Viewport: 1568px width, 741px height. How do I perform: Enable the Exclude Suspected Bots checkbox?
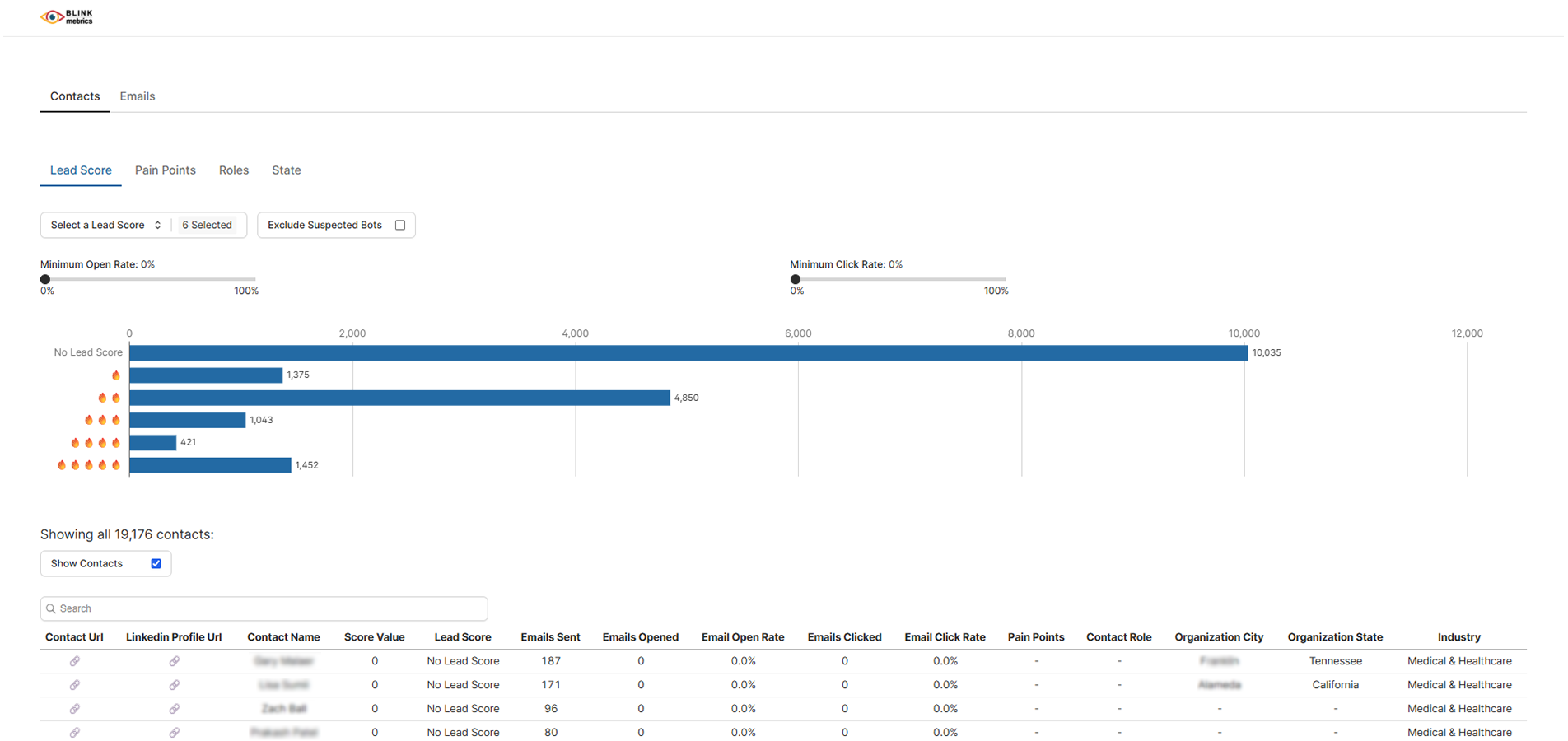400,224
